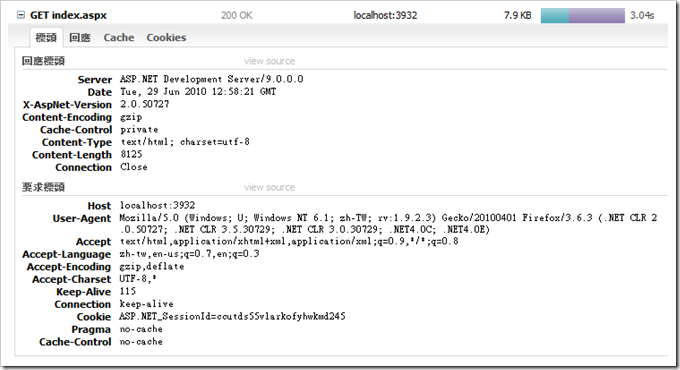
Task: Click the teal segment of the timing bar
Action: click(555, 16)
